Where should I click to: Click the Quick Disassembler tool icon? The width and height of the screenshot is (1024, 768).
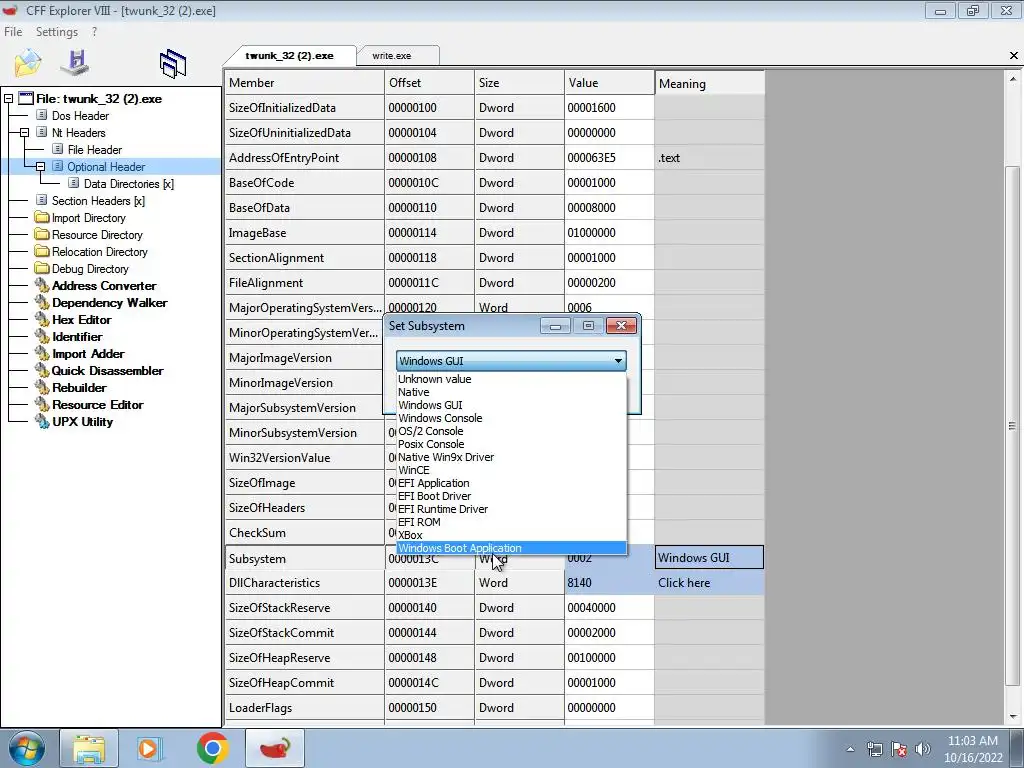tap(42, 370)
